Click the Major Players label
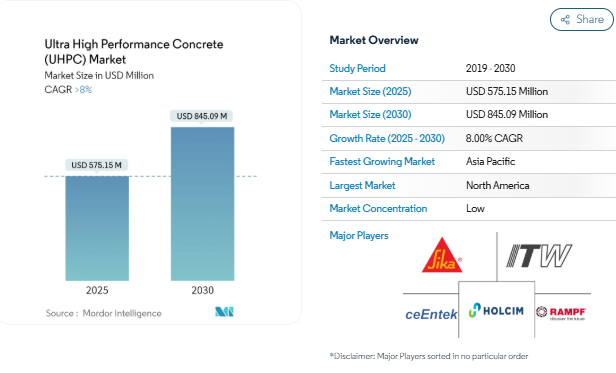 (359, 235)
